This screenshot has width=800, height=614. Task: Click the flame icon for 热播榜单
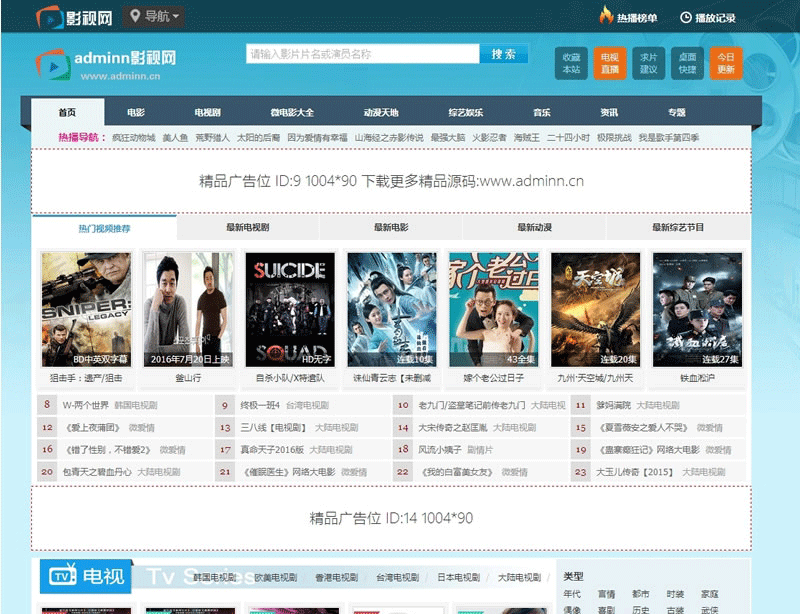point(606,16)
